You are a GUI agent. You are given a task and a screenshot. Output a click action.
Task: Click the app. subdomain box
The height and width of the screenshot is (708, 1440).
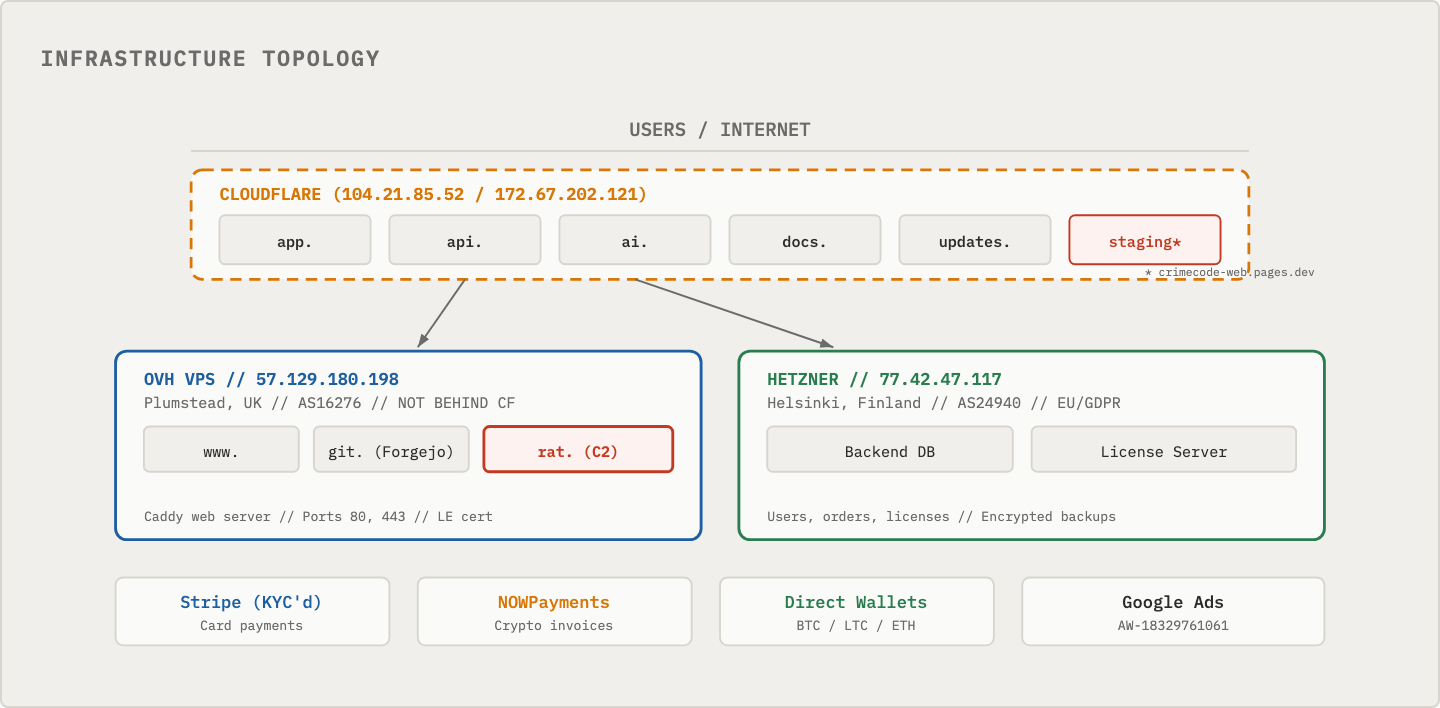pos(295,240)
